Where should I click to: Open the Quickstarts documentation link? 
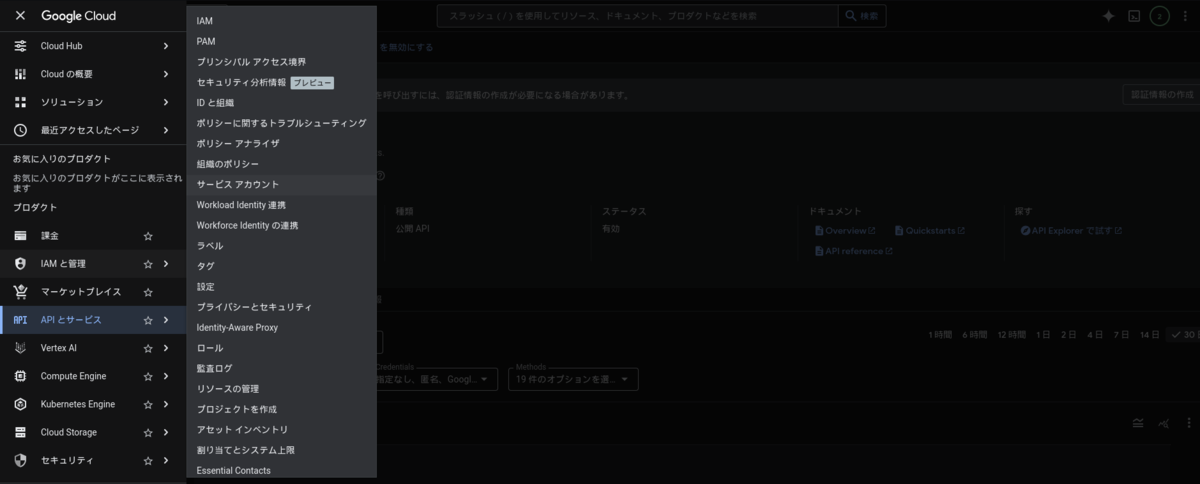(x=930, y=231)
